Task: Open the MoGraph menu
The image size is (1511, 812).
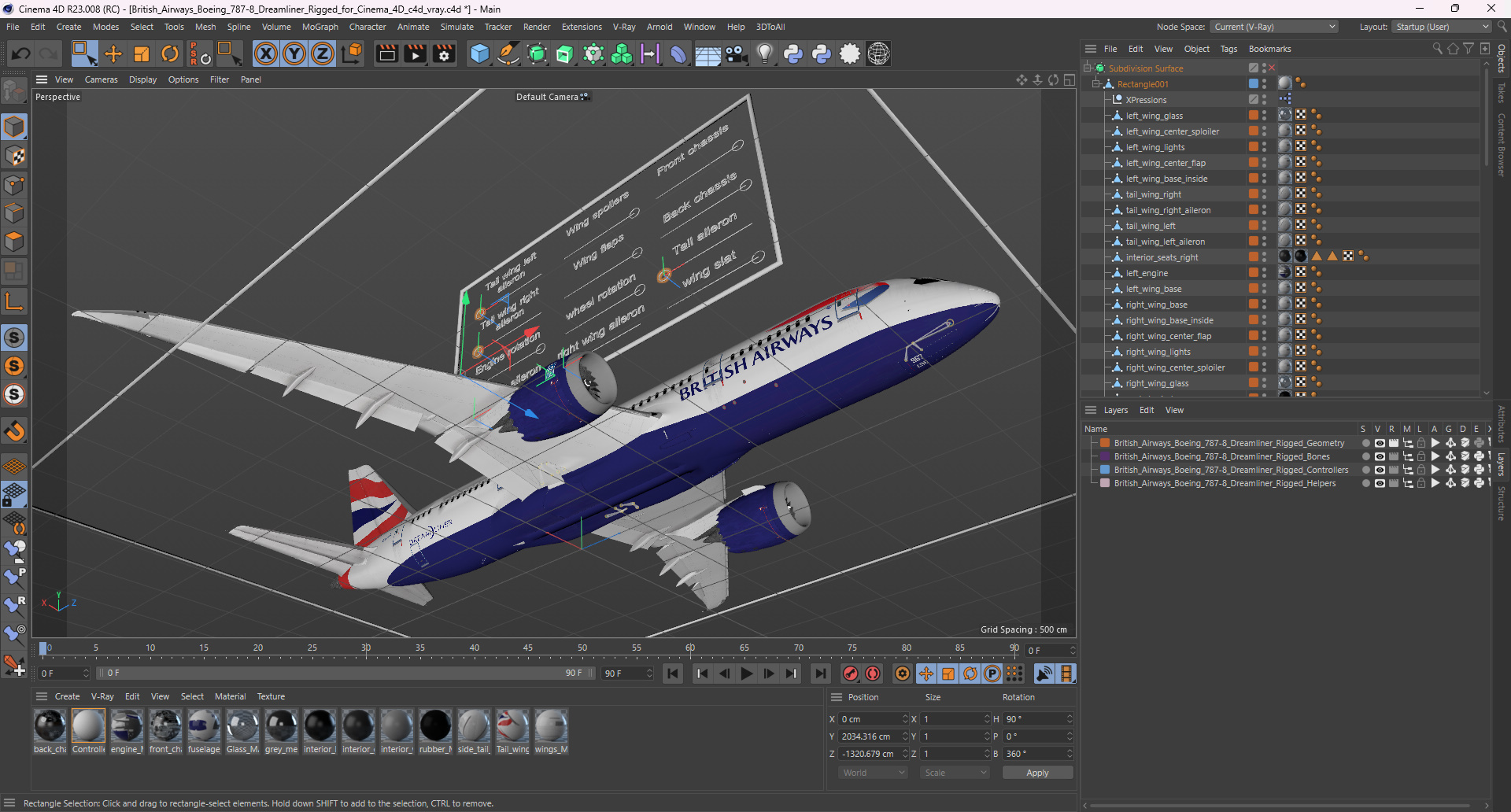Action: coord(320,27)
